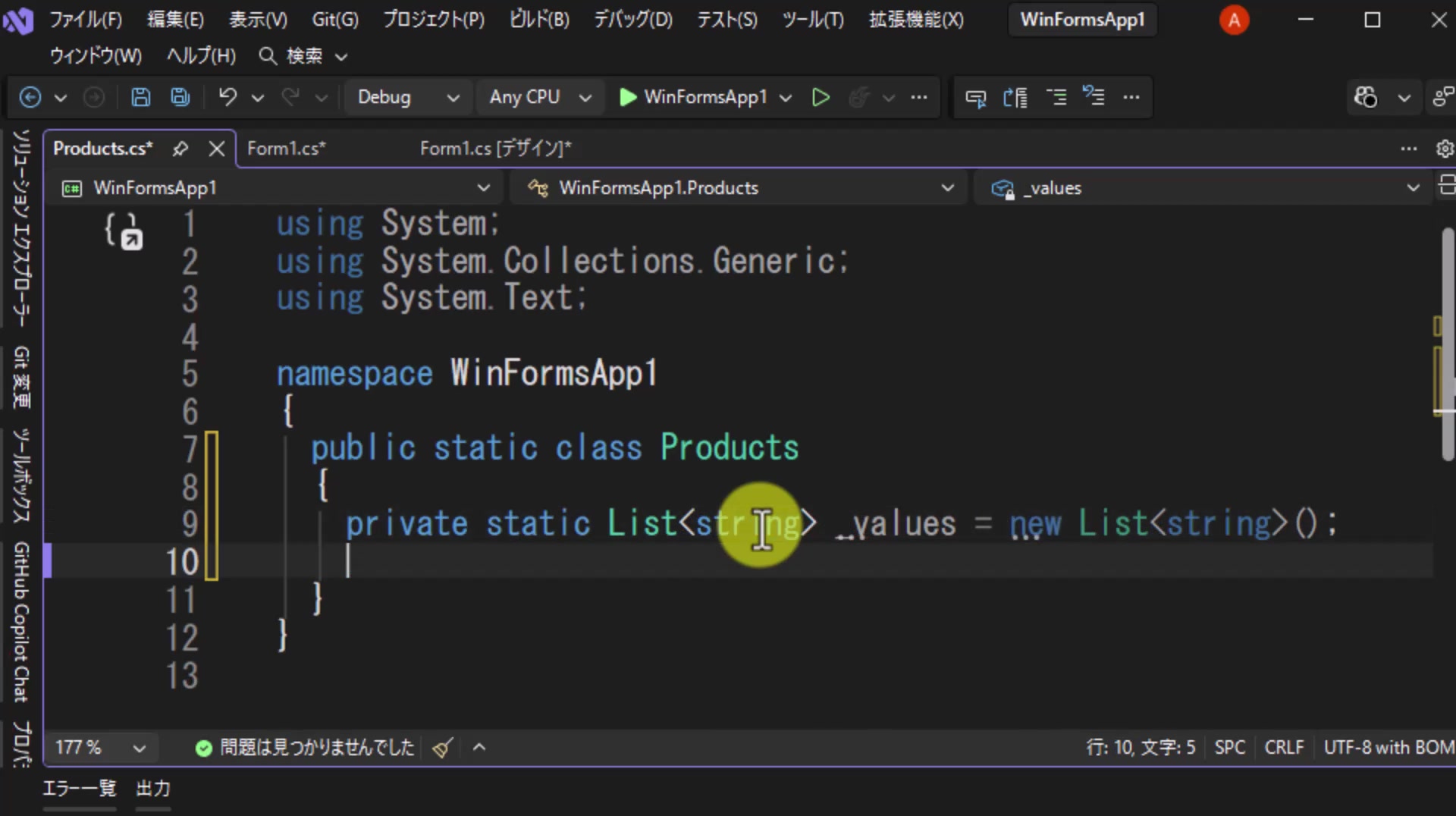Click the broom code cleanup icon
Screen dimensions: 1456x816
pos(443,748)
